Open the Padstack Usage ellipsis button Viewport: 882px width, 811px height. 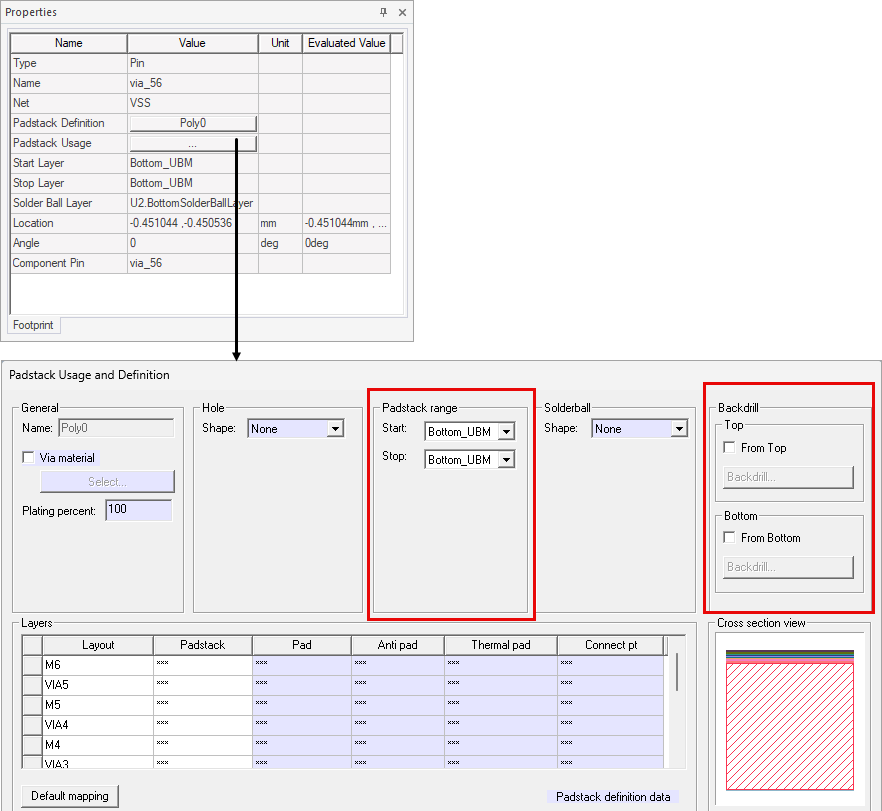[193, 143]
